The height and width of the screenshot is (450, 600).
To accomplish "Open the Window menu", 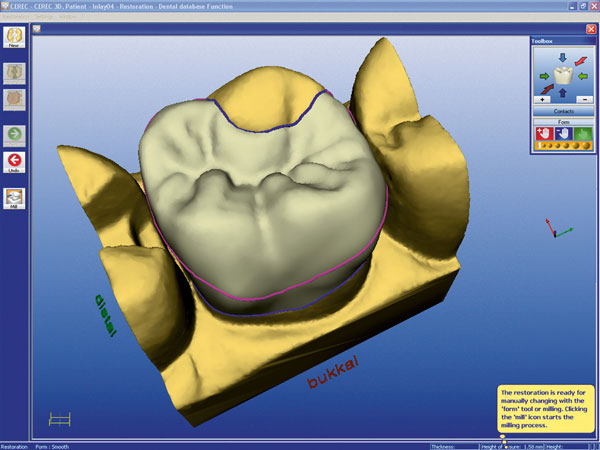I will (x=70, y=17).
